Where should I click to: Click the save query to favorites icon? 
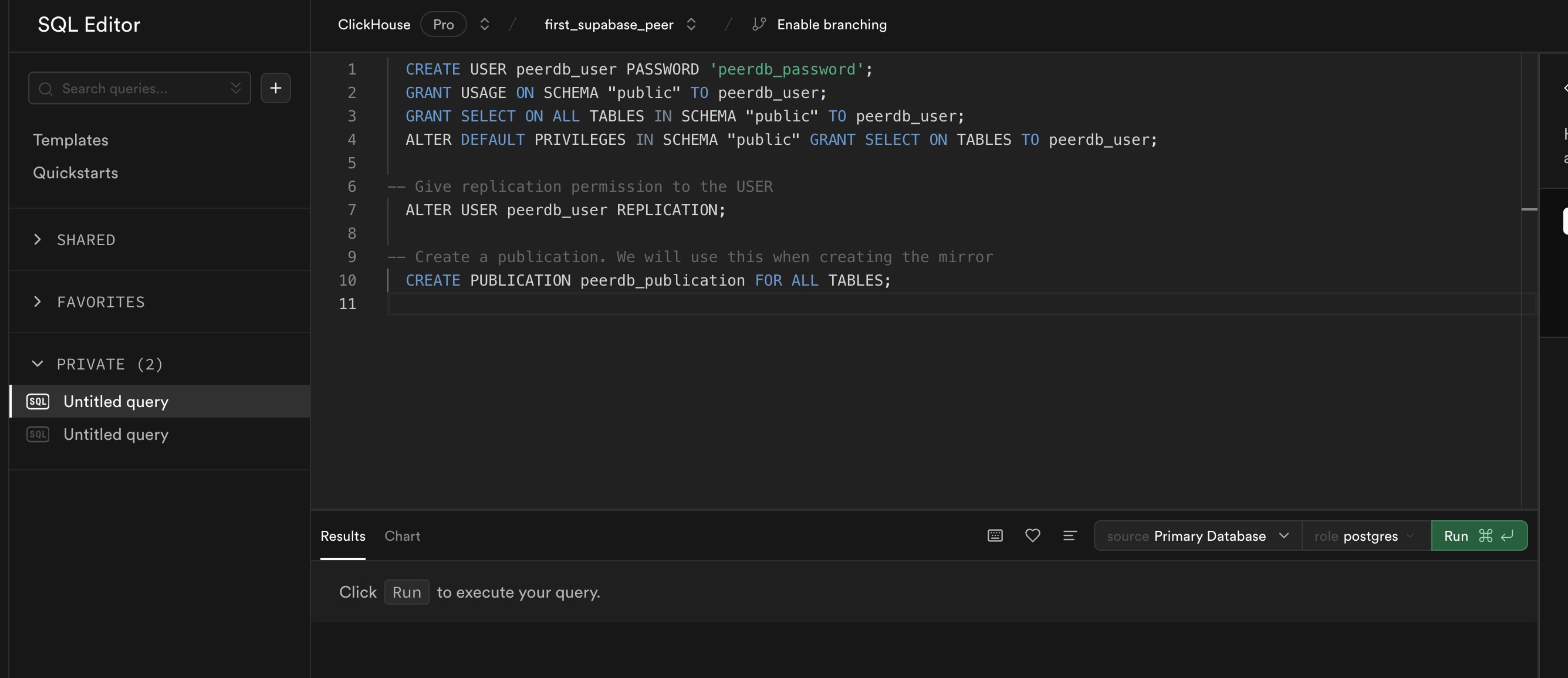pos(1033,534)
